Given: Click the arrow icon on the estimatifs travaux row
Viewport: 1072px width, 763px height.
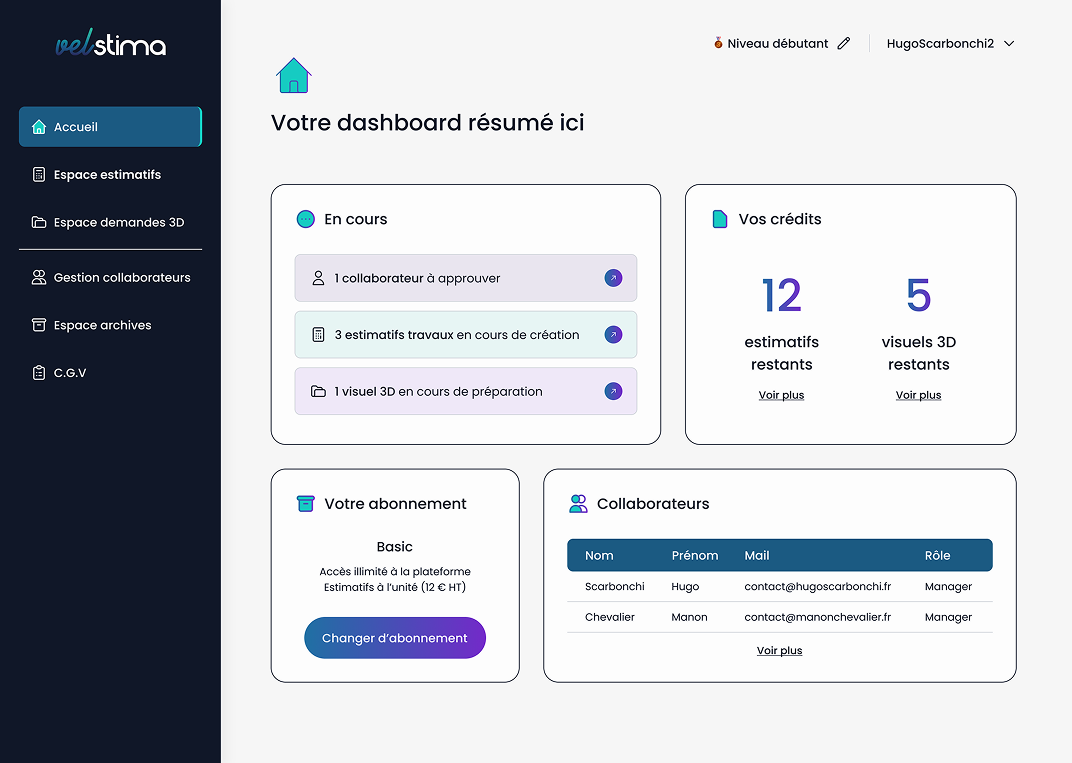Looking at the screenshot, I should pyautogui.click(x=613, y=335).
